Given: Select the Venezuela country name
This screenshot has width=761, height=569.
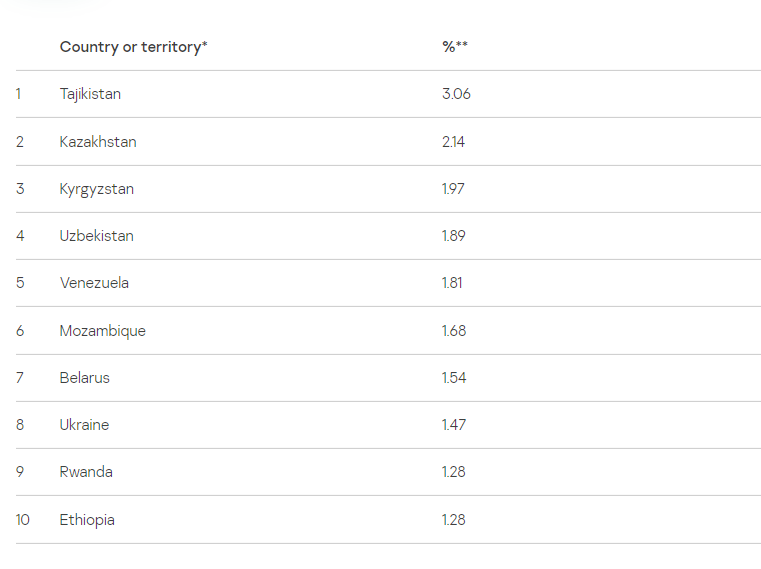Looking at the screenshot, I should point(94,283).
